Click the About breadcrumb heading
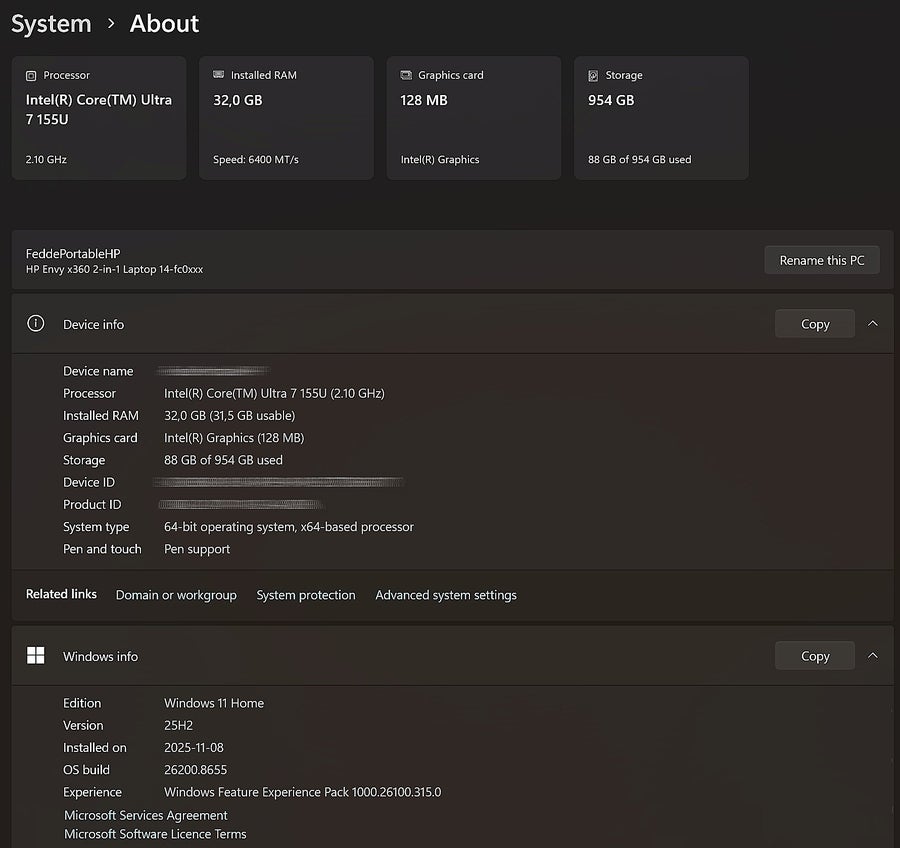The image size is (900, 848). [x=164, y=24]
